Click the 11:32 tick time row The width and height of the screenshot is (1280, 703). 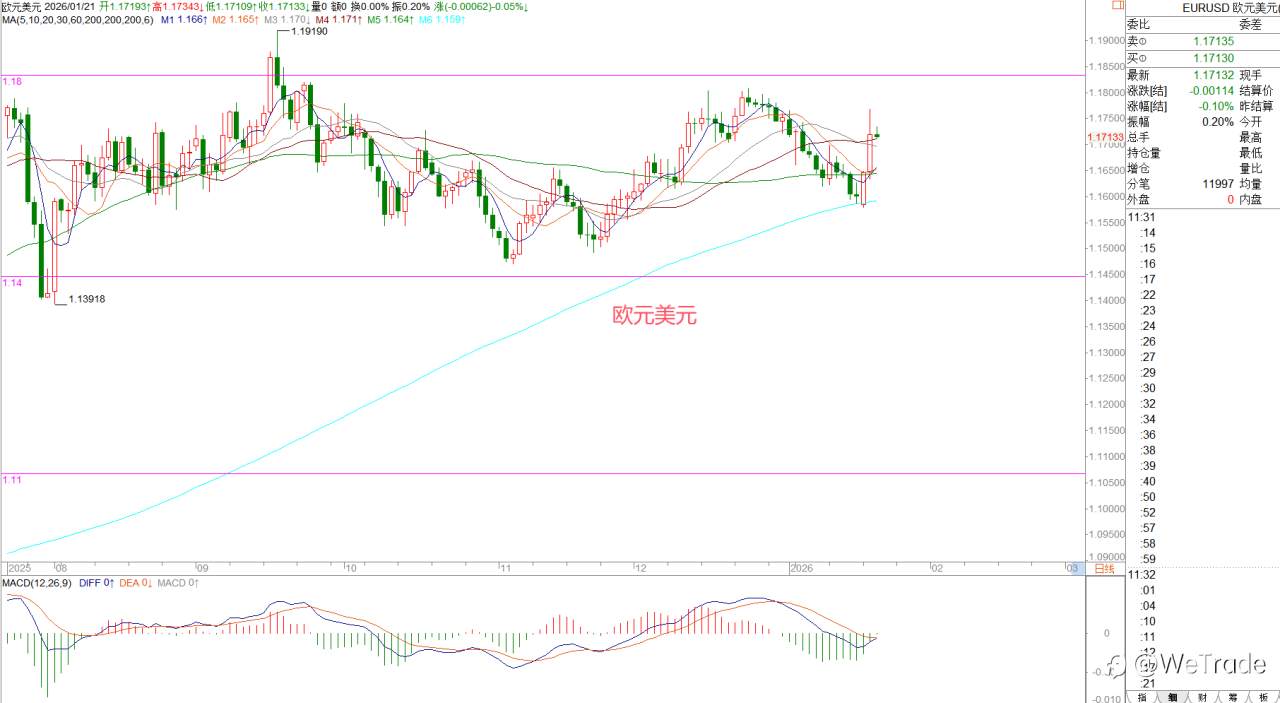coord(1142,574)
